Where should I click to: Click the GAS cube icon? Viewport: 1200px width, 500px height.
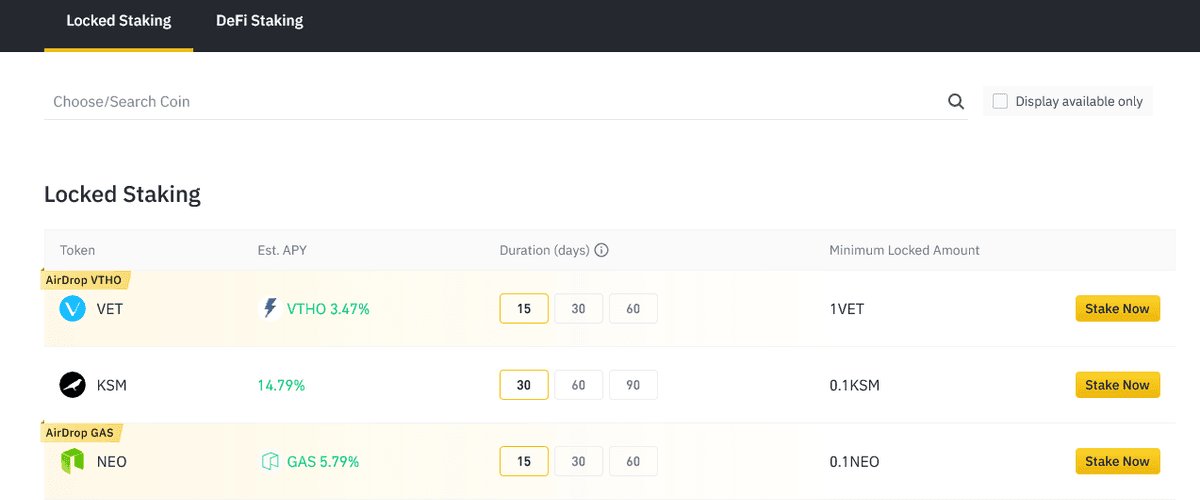tap(269, 461)
